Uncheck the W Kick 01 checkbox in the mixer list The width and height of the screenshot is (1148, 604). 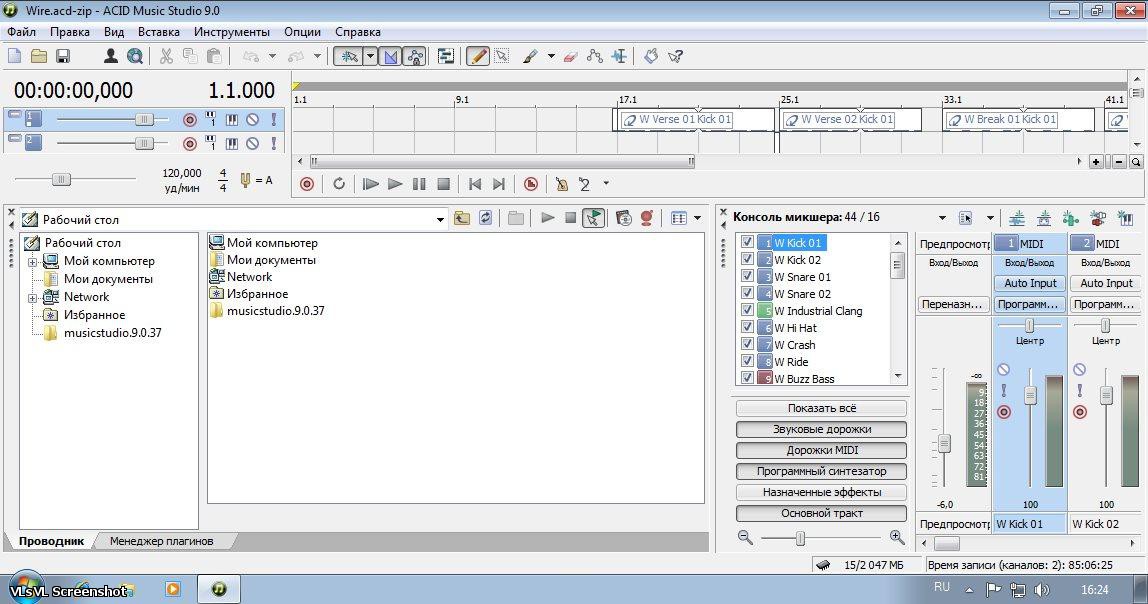coord(747,242)
